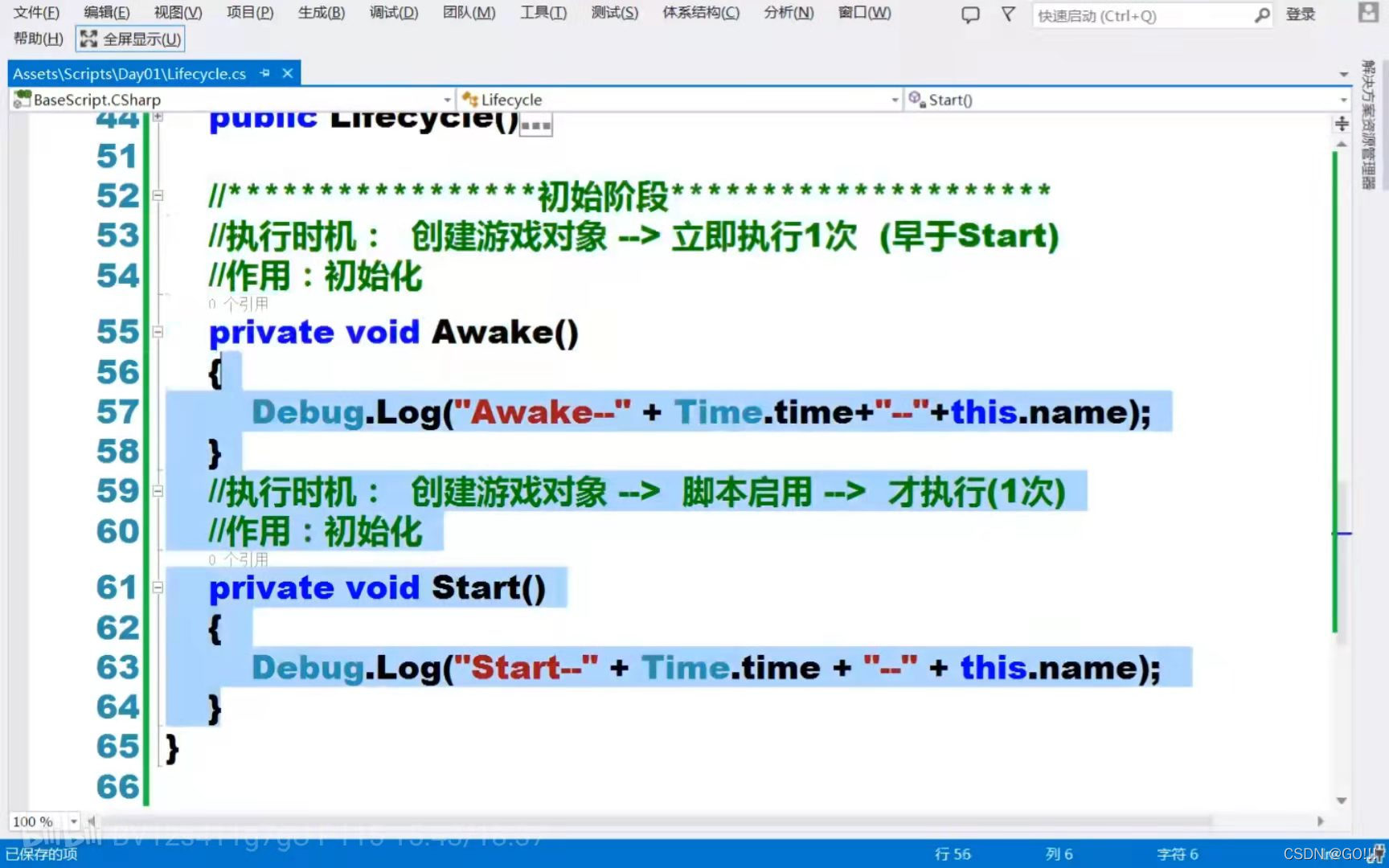Pin the Lifecycle.cs tab

point(265,73)
